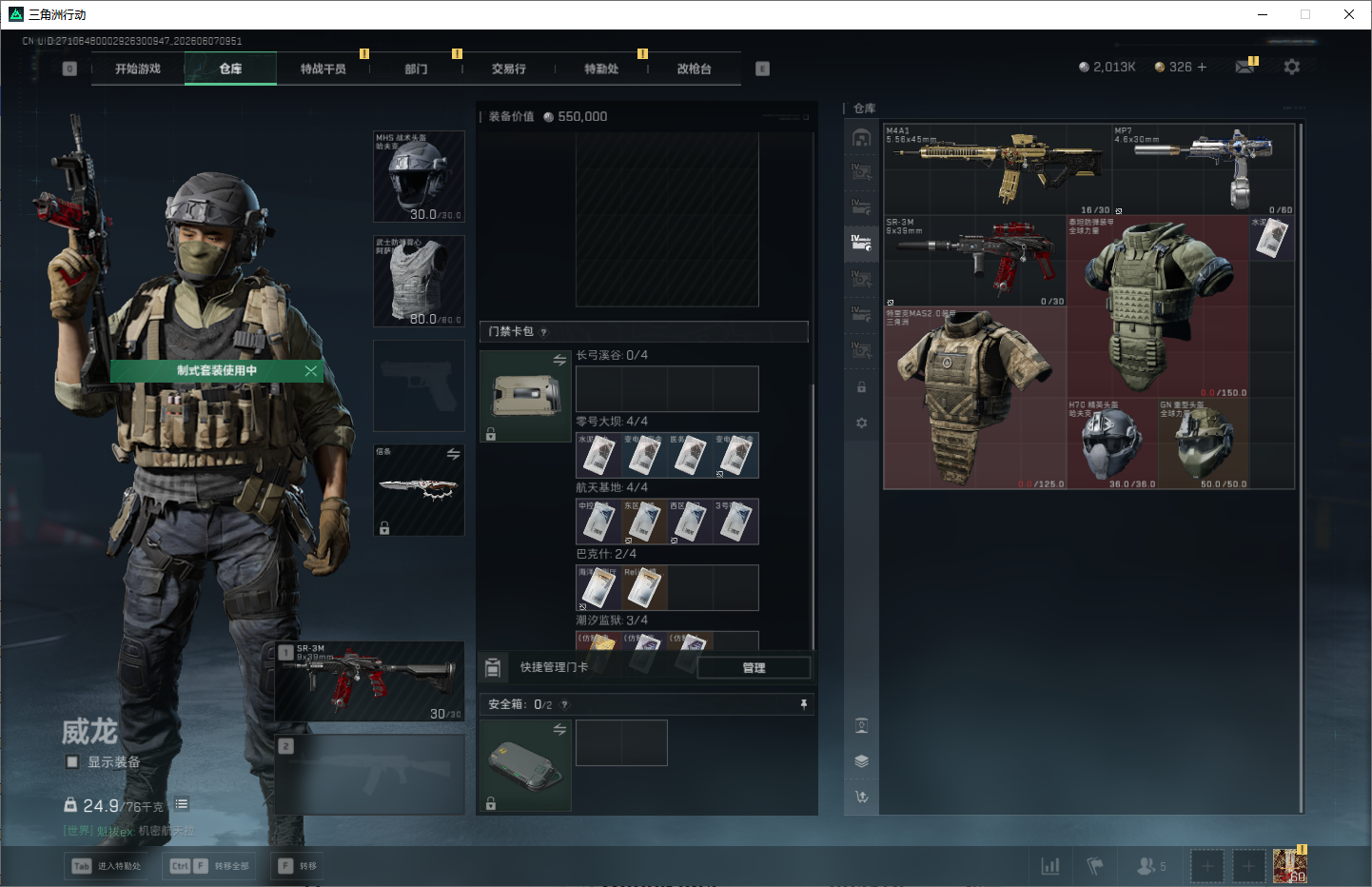
Task: Switch to the 交易行 tab
Action: [x=509, y=69]
